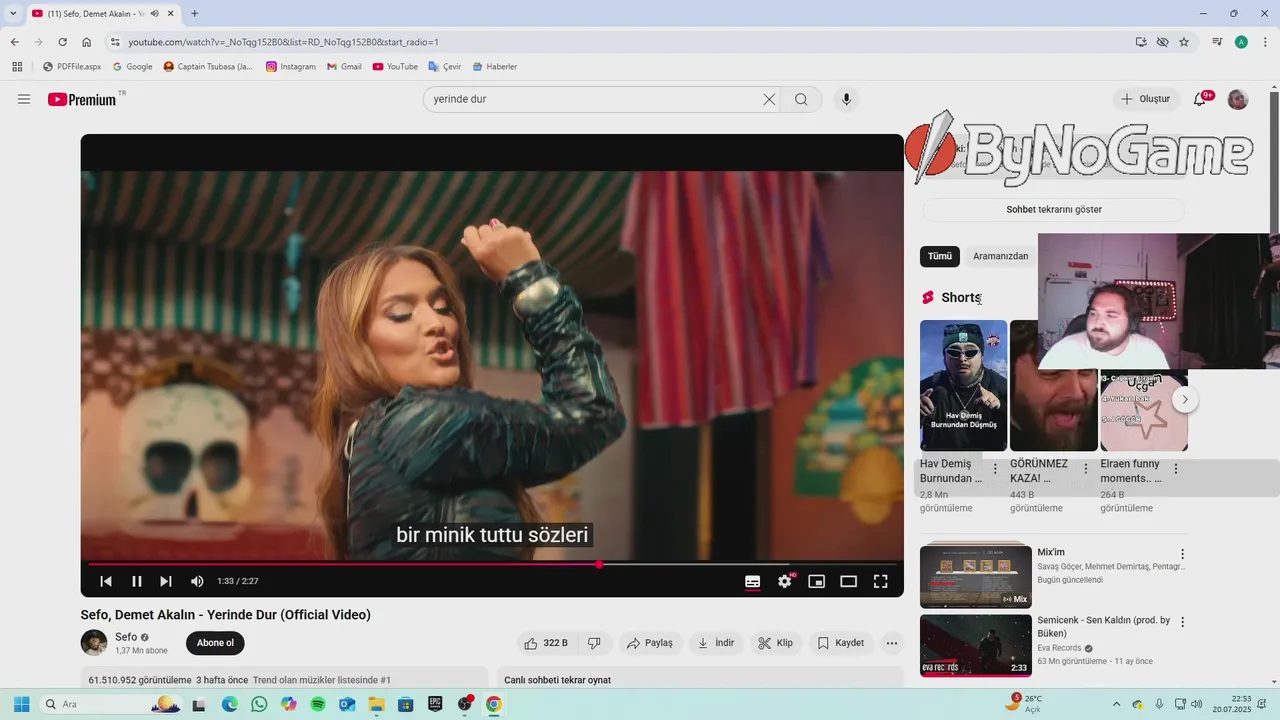Open the Windows Start menu
Image resolution: width=1280 pixels, height=720 pixels.
[21, 704]
